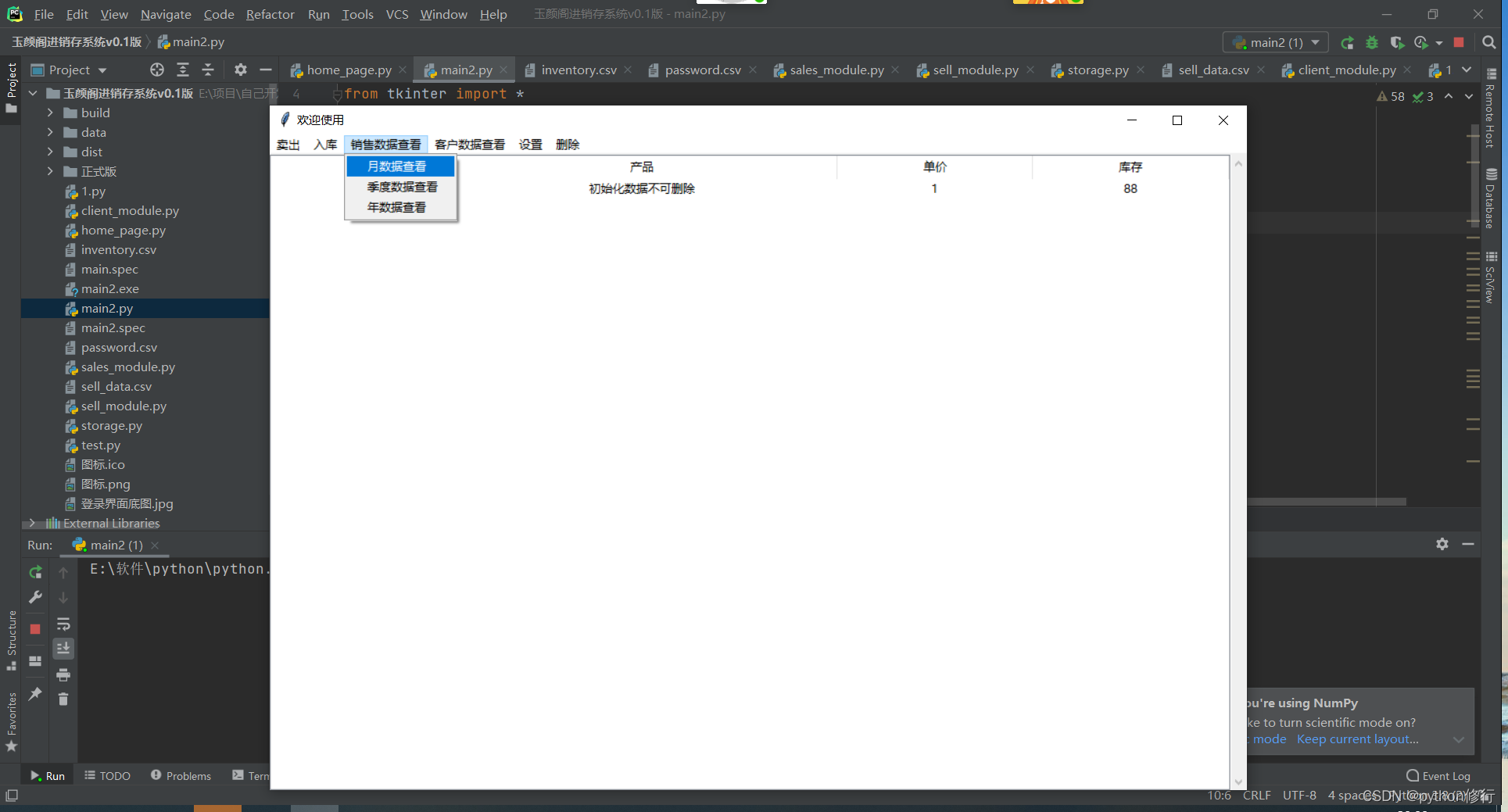Image resolution: width=1508 pixels, height=812 pixels.
Task: Open Project view dropdown arrow
Action: [x=102, y=70]
